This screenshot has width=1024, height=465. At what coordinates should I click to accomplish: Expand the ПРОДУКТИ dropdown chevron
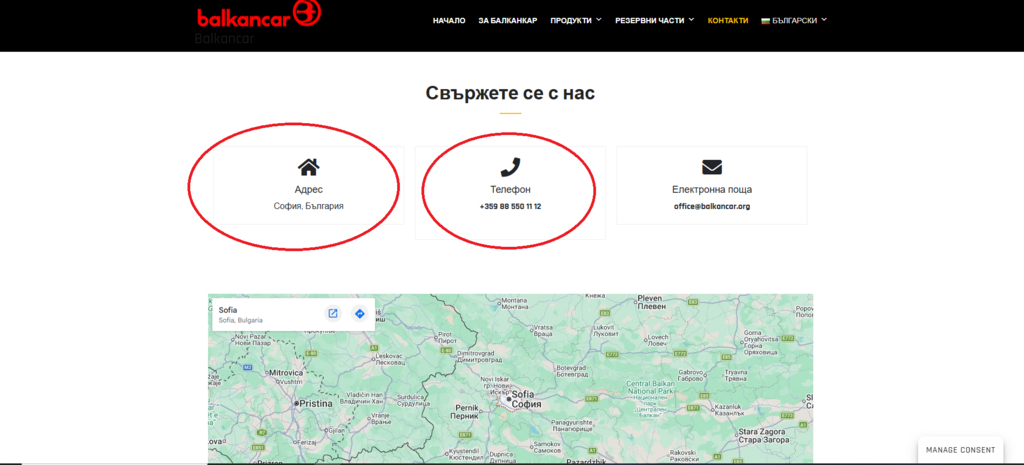pos(599,20)
